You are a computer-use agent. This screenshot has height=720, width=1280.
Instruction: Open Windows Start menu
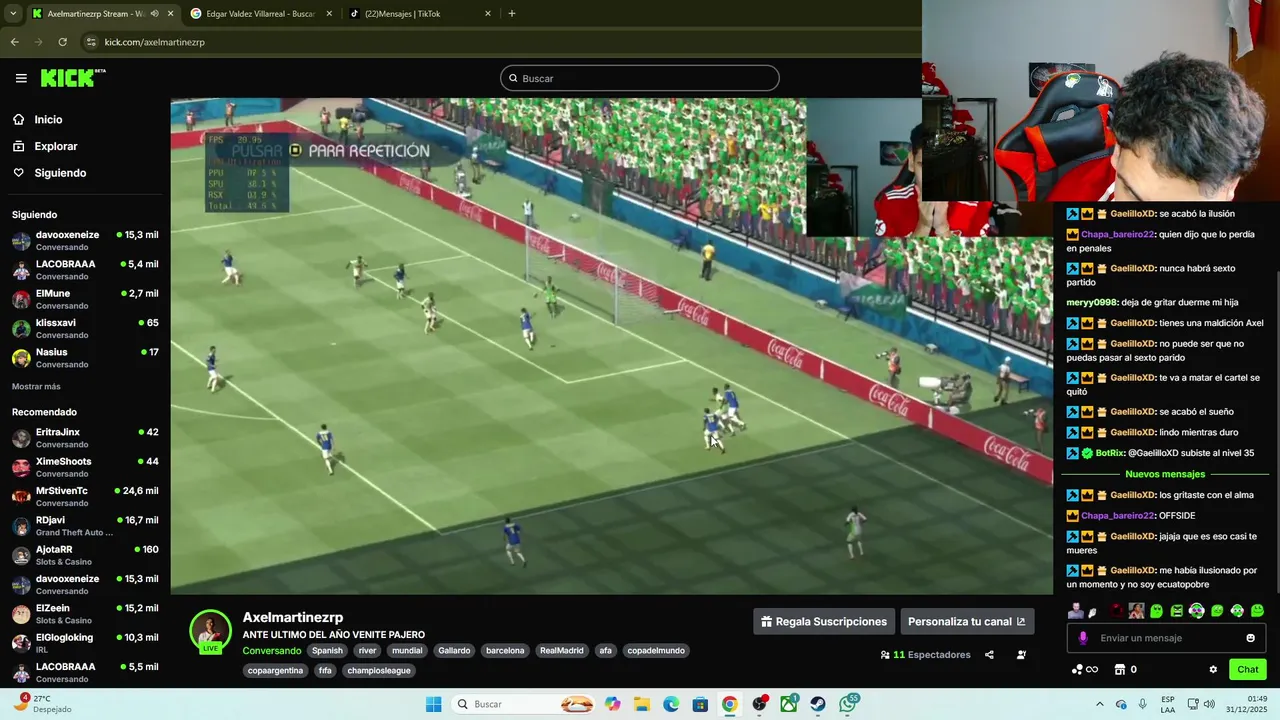tap(433, 704)
